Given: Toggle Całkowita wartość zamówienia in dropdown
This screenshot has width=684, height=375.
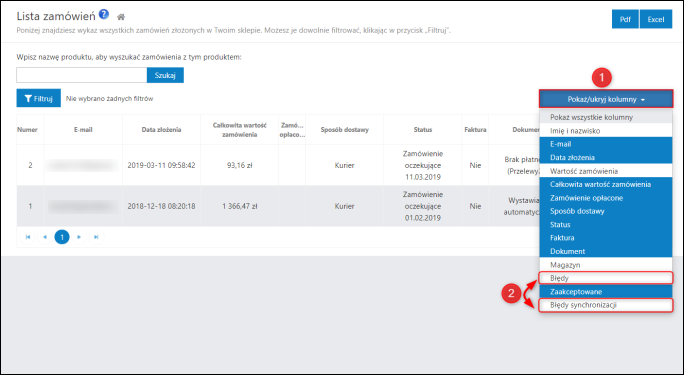Looking at the screenshot, I should click(x=606, y=184).
